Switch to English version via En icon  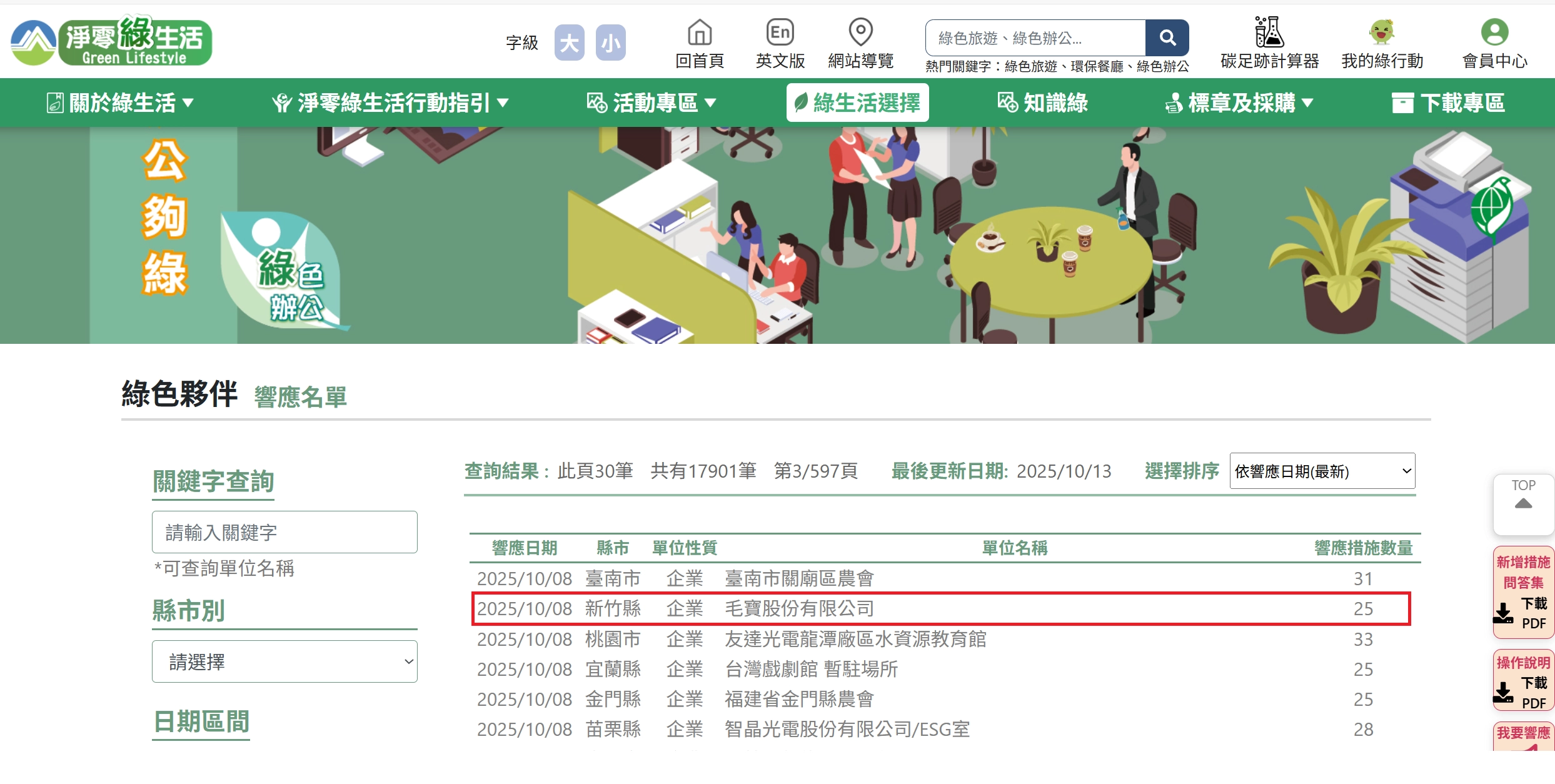pyautogui.click(x=780, y=33)
